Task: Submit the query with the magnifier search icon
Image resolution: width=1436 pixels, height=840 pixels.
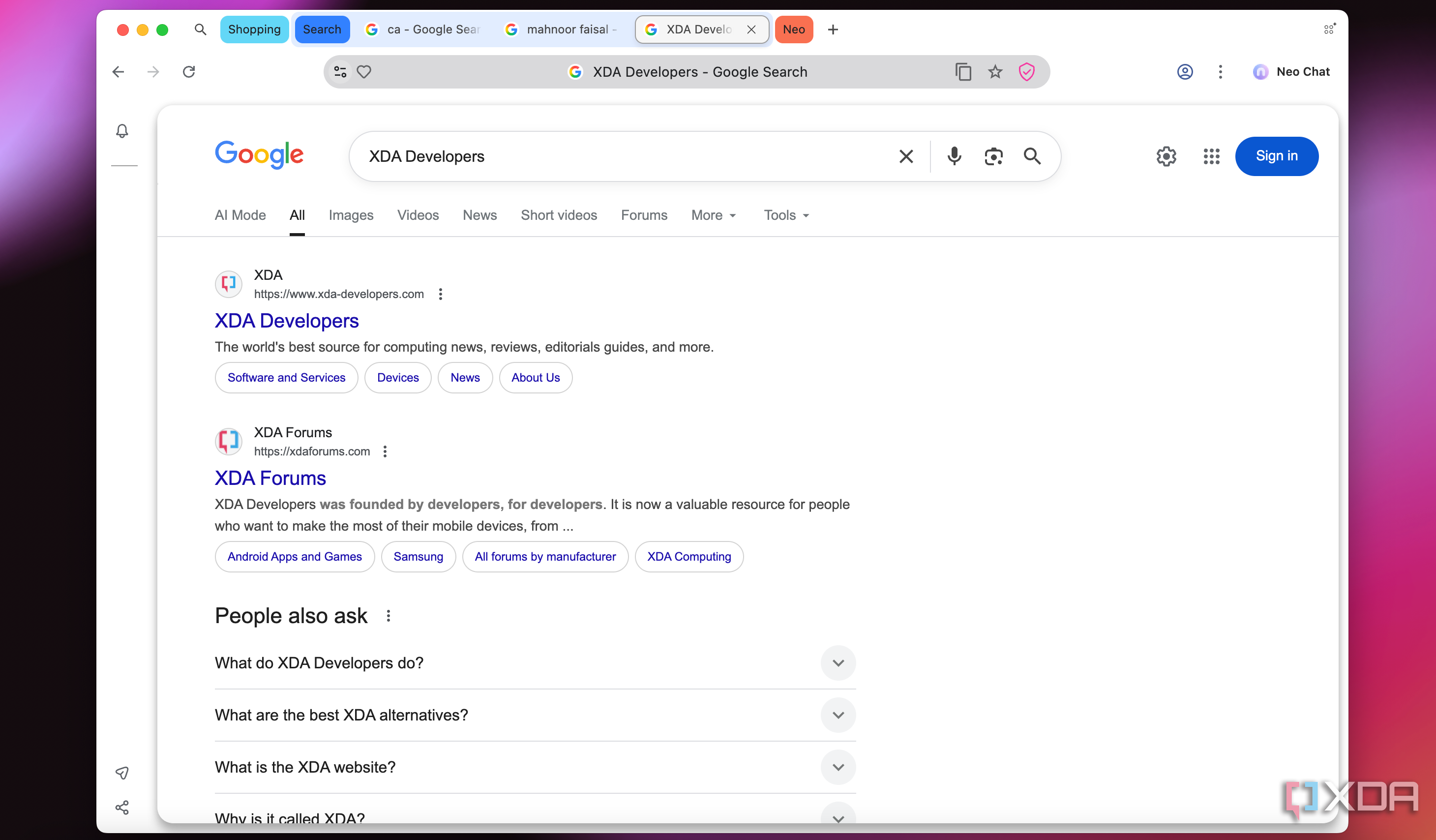Action: pos(1032,156)
